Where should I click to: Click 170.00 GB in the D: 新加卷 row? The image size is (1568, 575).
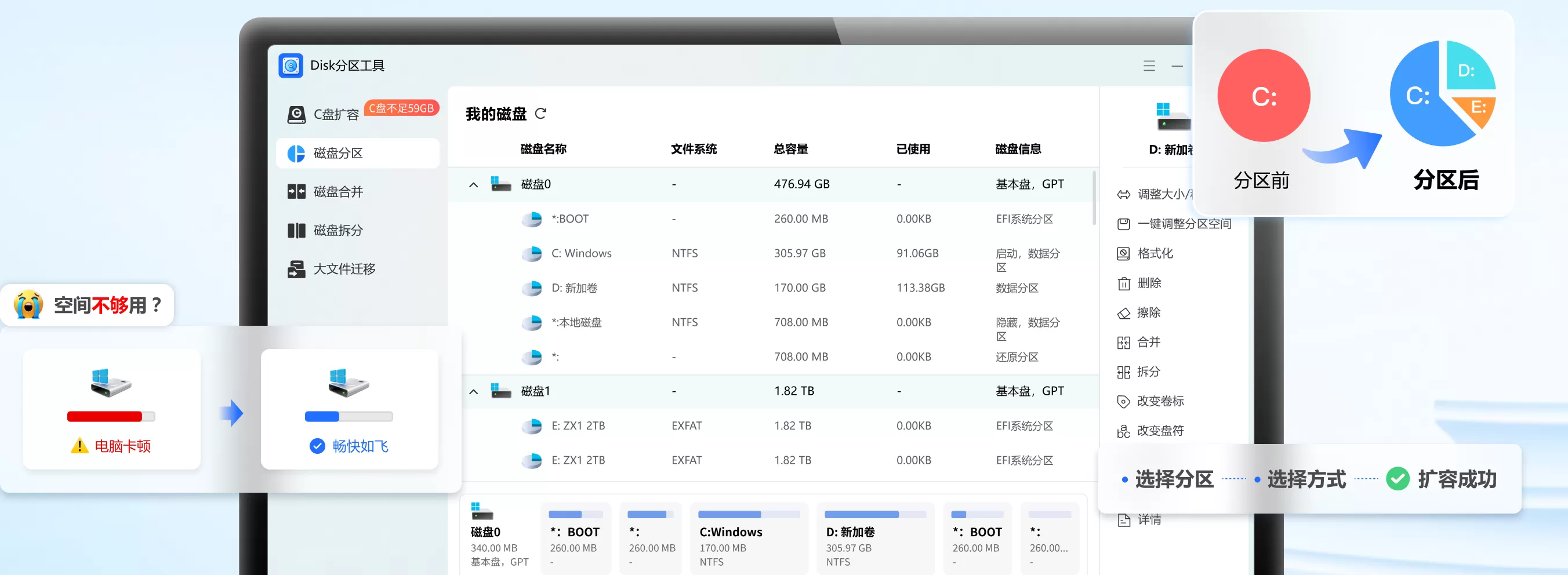800,288
